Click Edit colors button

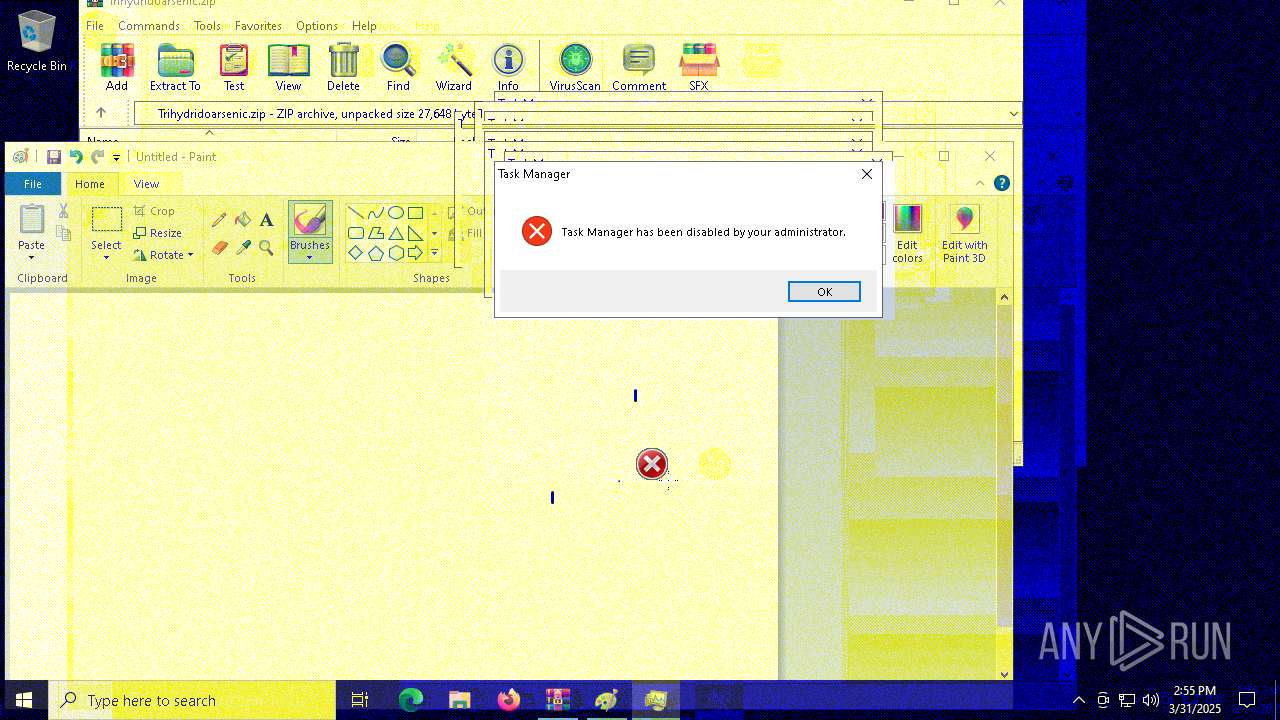tap(907, 234)
